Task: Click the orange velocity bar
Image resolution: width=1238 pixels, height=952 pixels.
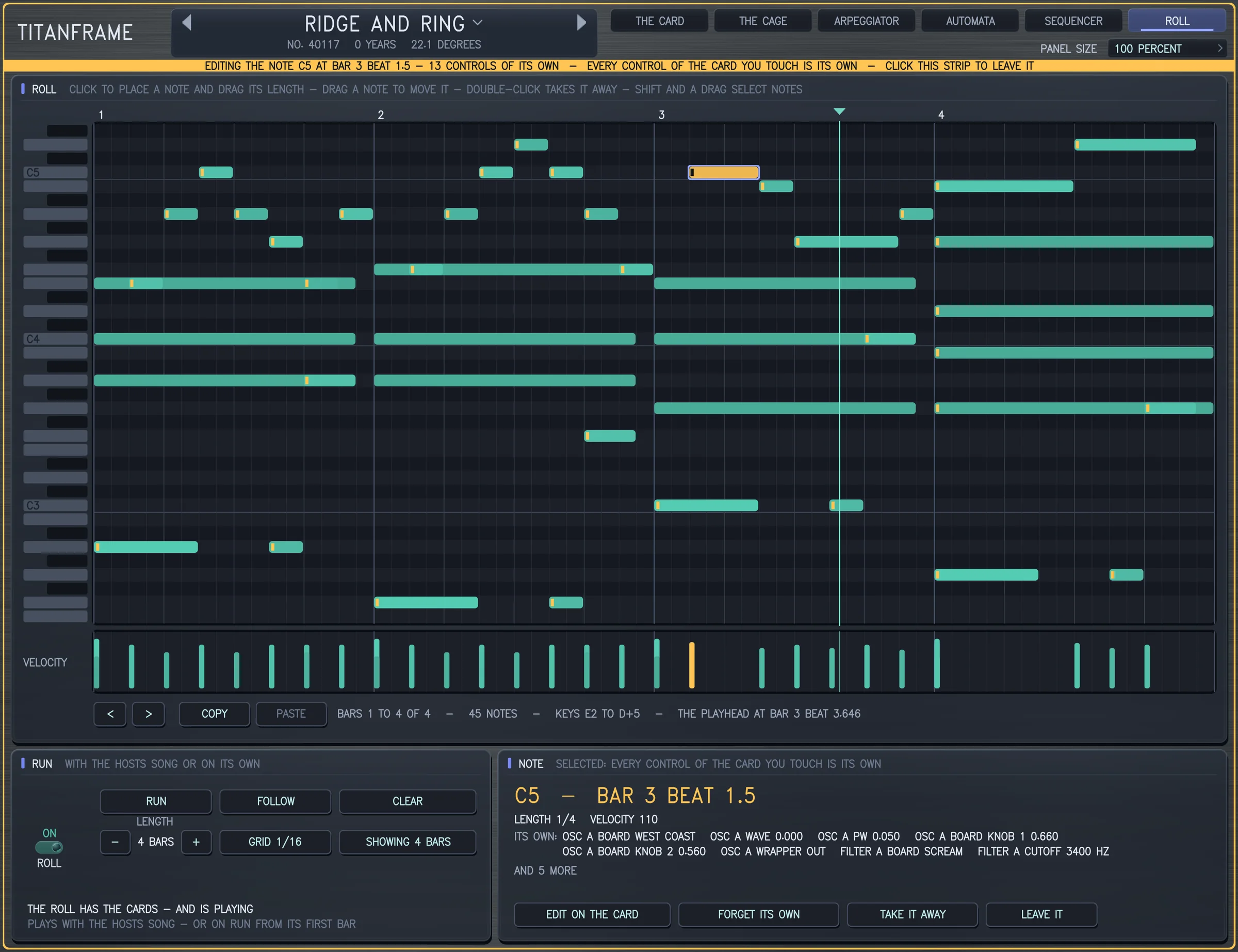Action: pos(692,665)
